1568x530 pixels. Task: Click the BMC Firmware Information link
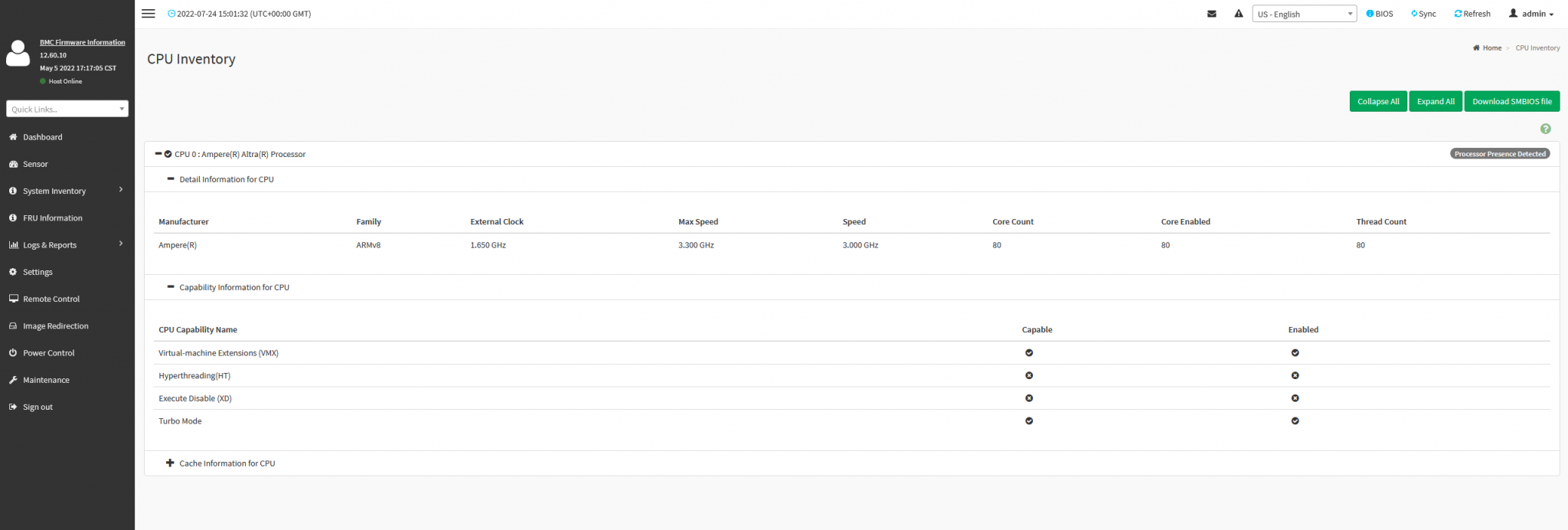click(x=83, y=42)
